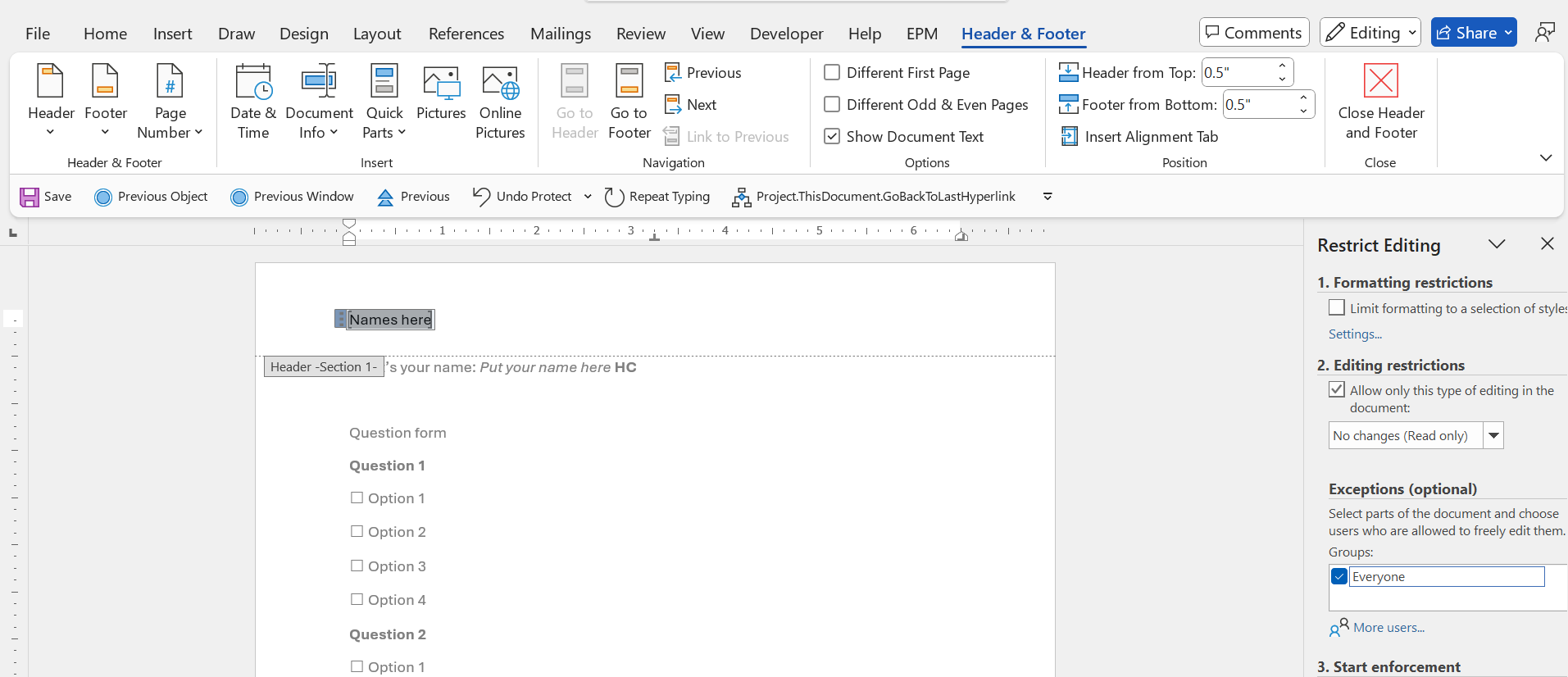This screenshot has height=677, width=1568.
Task: Close the Restrict Editing pane
Action: tap(1548, 243)
